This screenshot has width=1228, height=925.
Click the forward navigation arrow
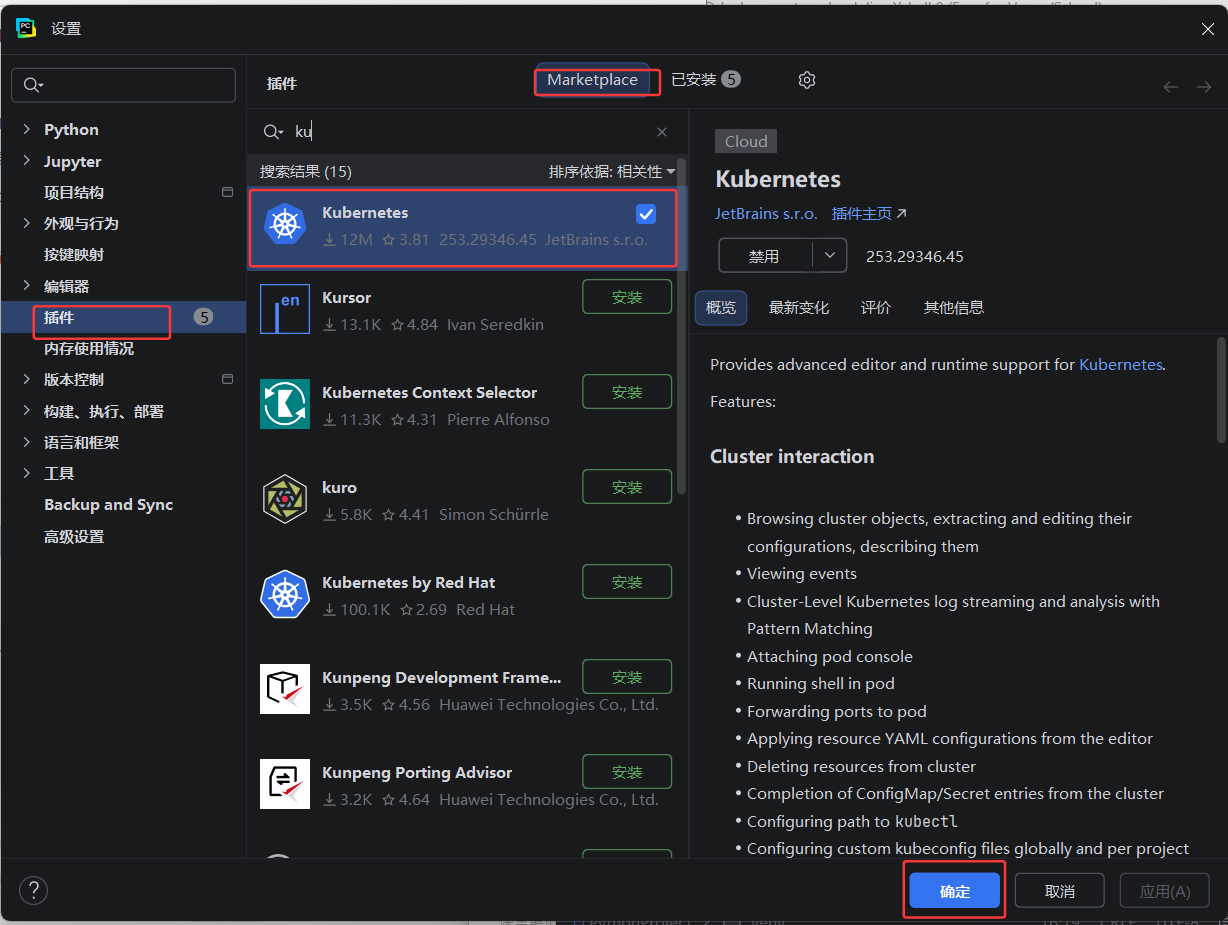pos(1203,87)
